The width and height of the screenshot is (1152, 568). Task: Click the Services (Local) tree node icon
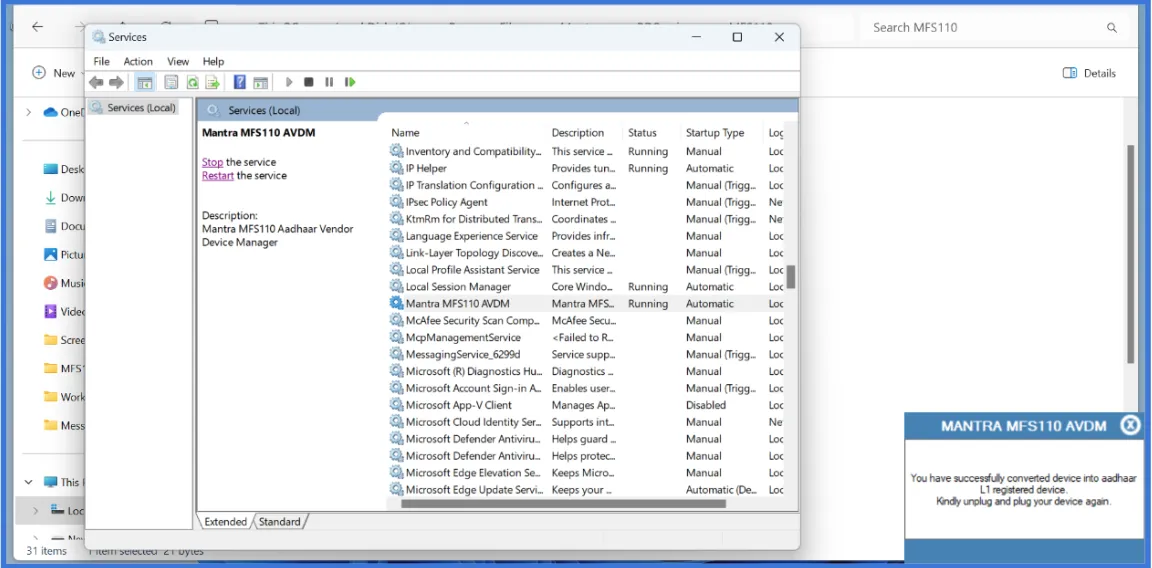96,107
